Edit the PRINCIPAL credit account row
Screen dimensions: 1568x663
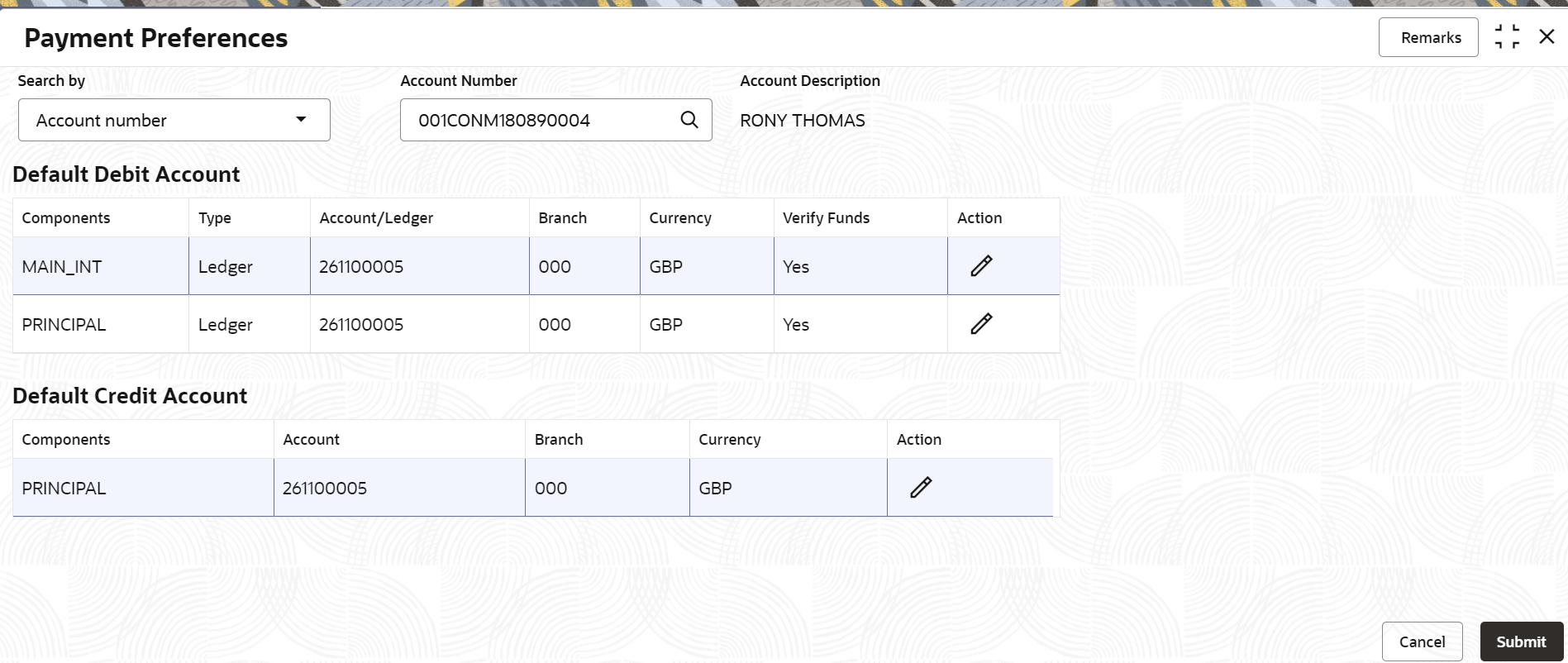click(921, 488)
